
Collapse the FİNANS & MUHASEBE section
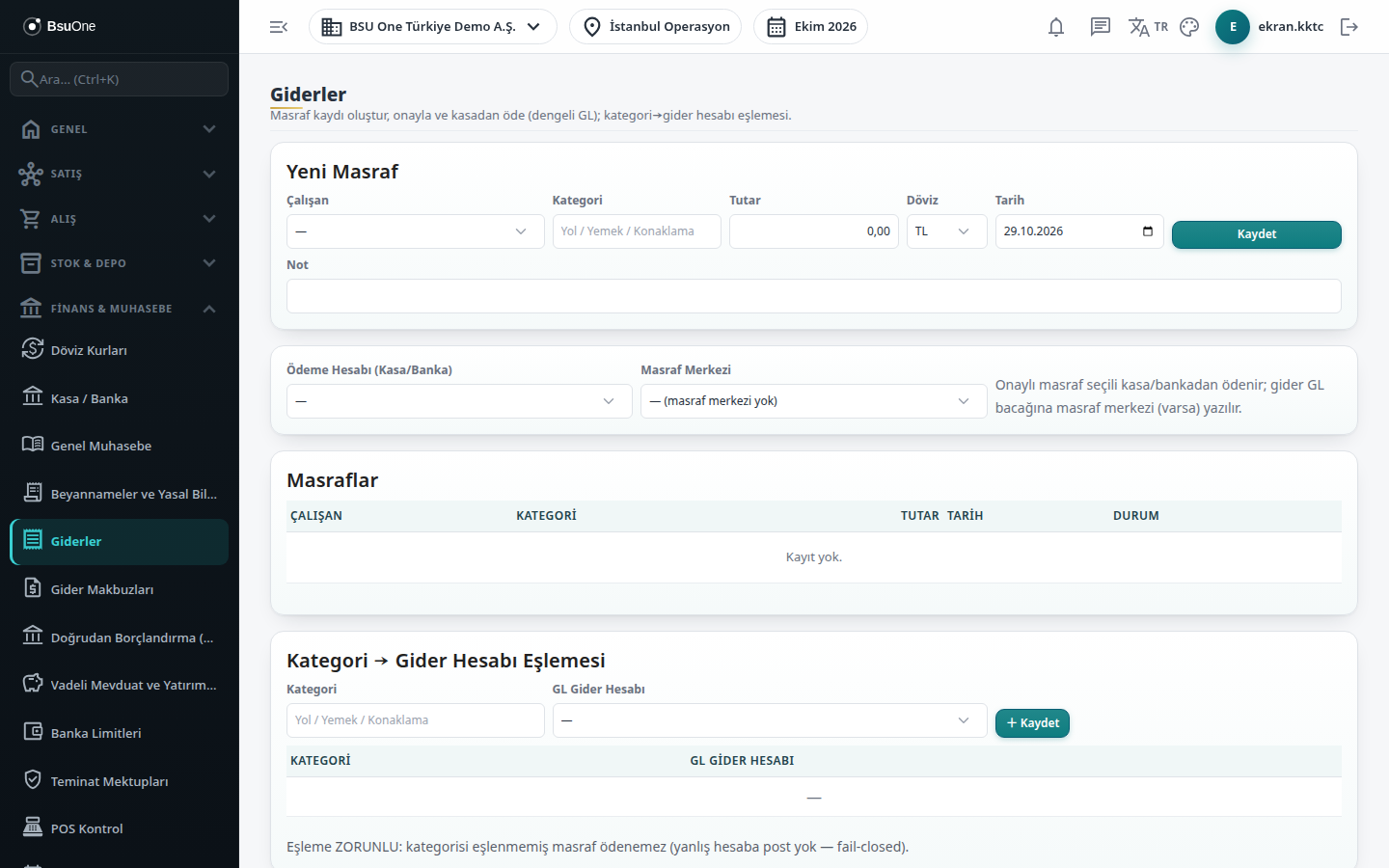[x=120, y=309]
